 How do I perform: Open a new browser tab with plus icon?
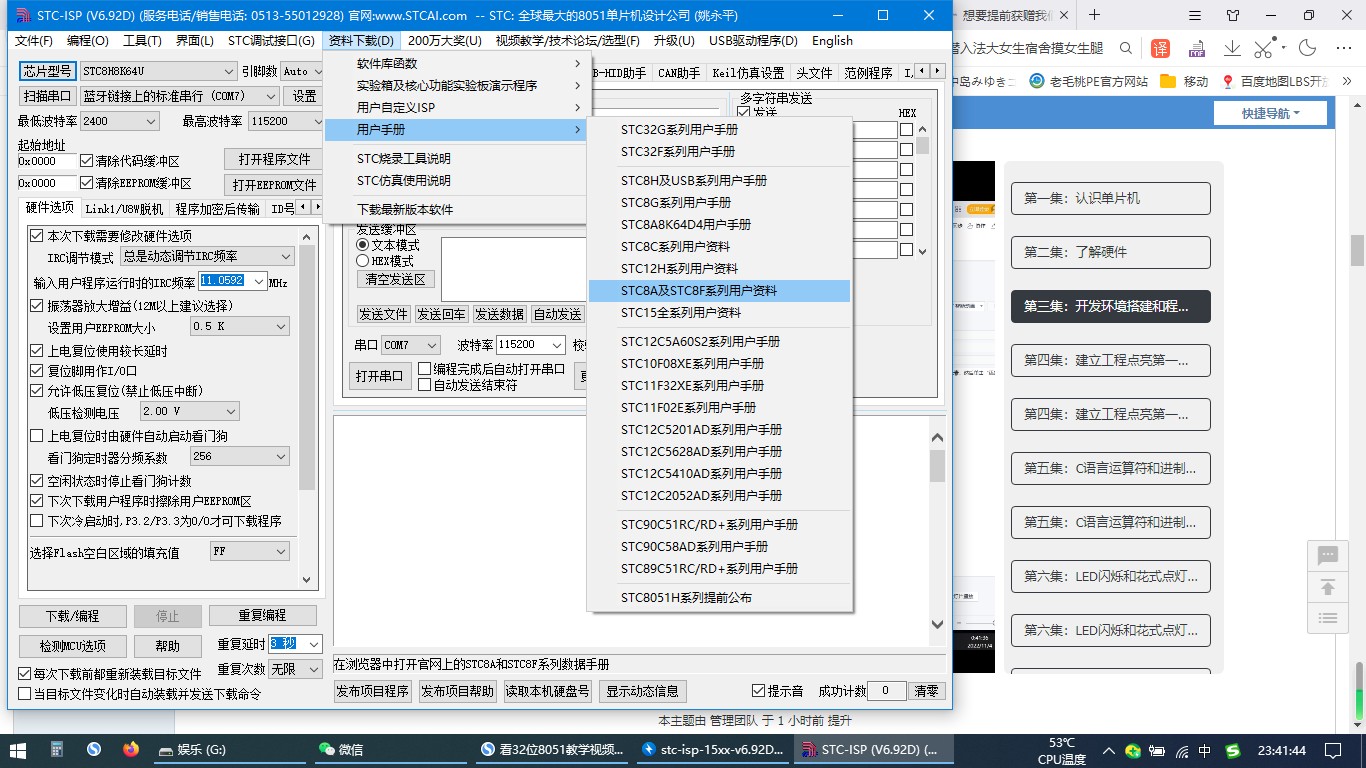[1094, 15]
